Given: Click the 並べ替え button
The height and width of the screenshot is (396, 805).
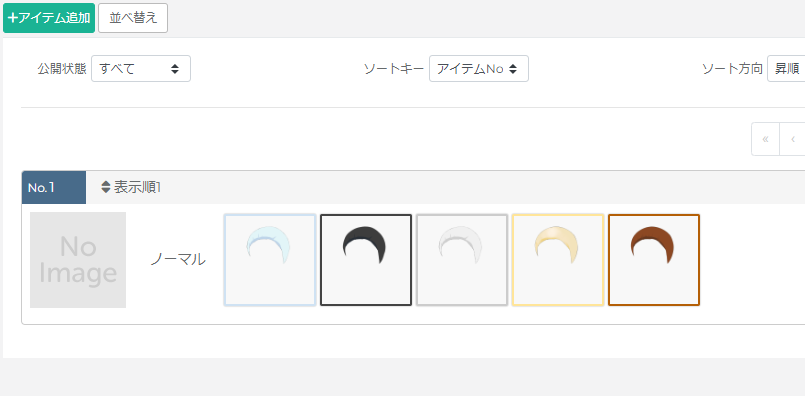Looking at the screenshot, I should (x=133, y=18).
